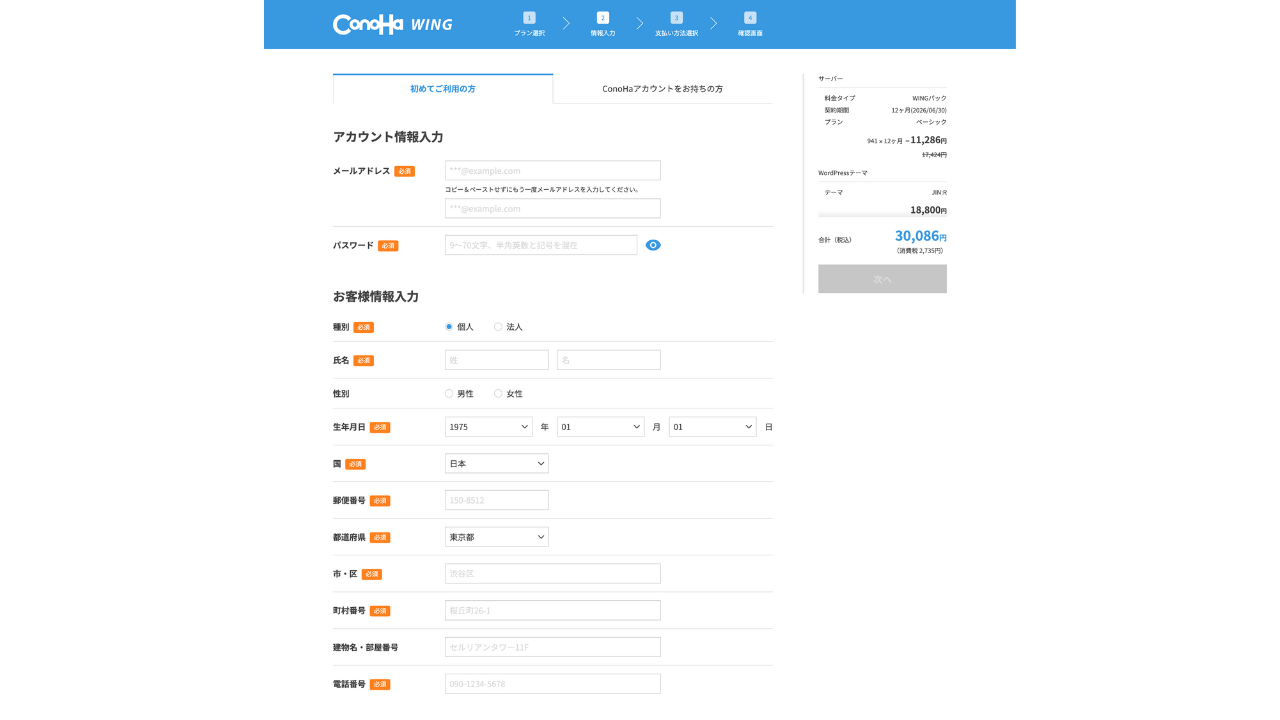
Task: Click step 2 情報入力 indicator
Action: (603, 25)
